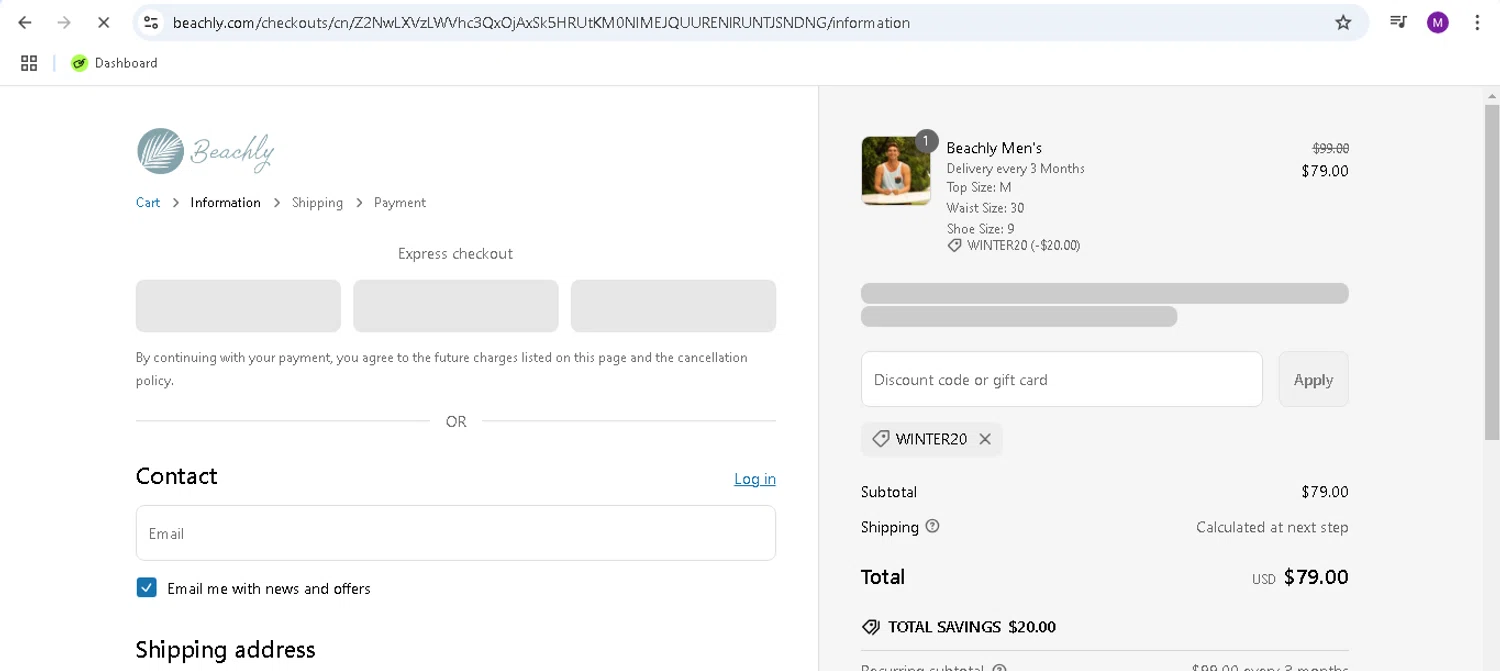The width and height of the screenshot is (1500, 671).
Task: Click the browser forward arrow
Action: [64, 22]
